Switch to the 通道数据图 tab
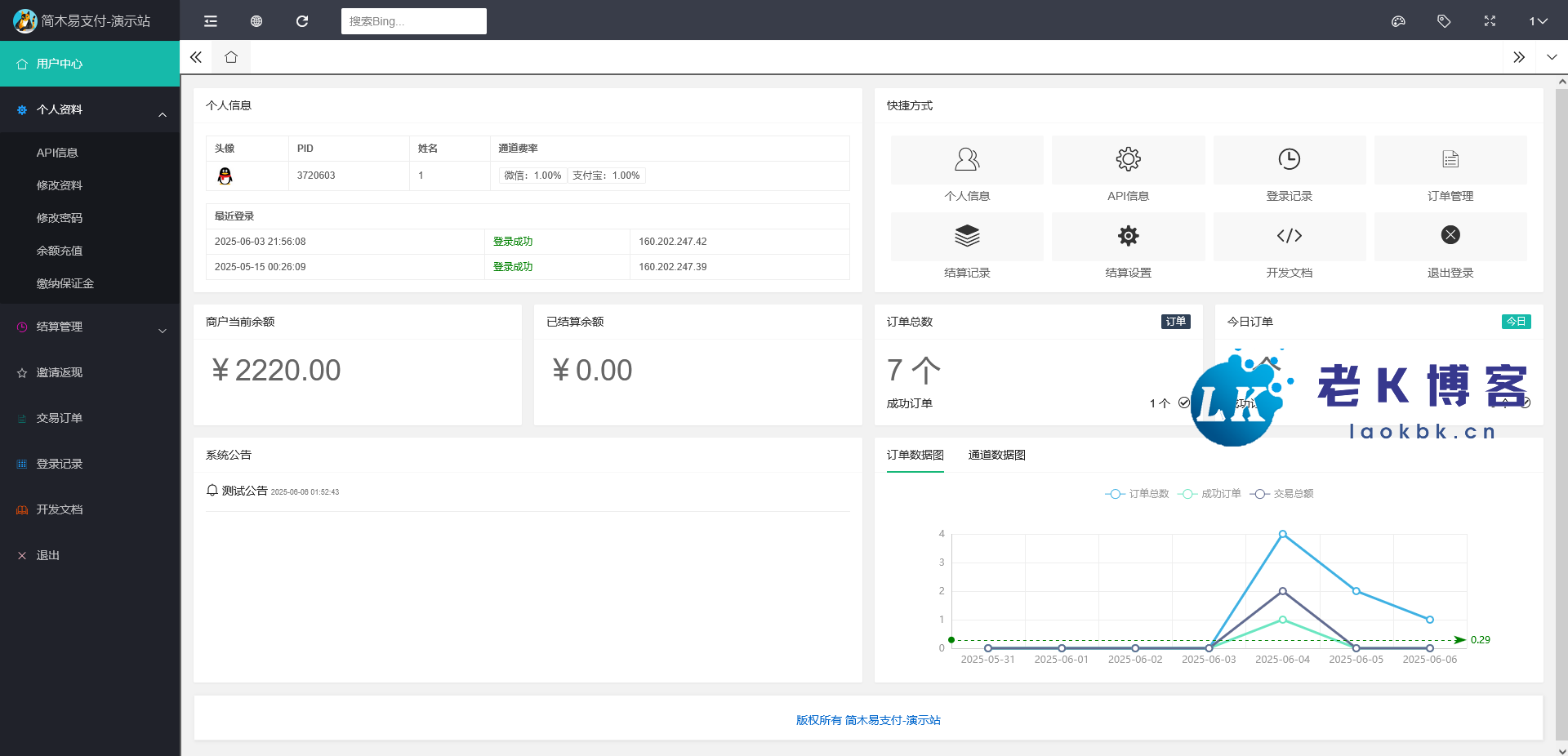 pos(996,456)
